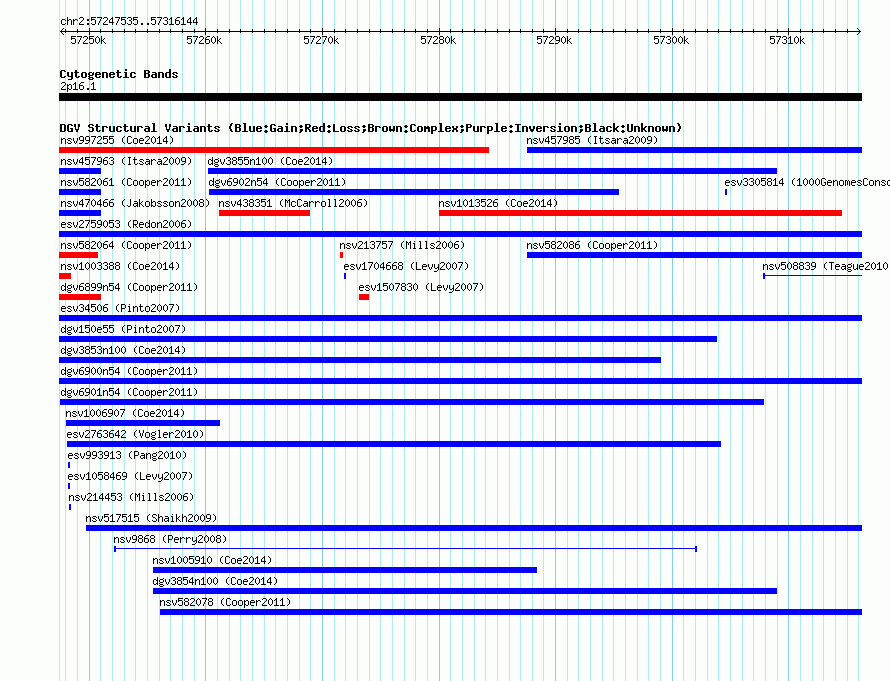Click the thin nsv9868 variant line
The height and width of the screenshot is (681, 890).
[x=405, y=549]
